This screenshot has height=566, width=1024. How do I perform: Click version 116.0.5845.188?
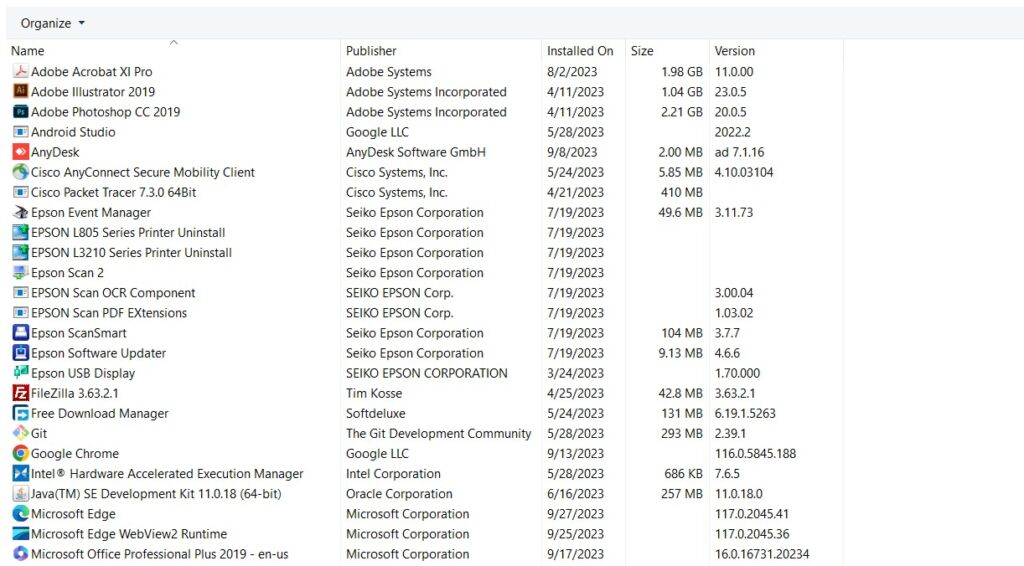click(756, 454)
